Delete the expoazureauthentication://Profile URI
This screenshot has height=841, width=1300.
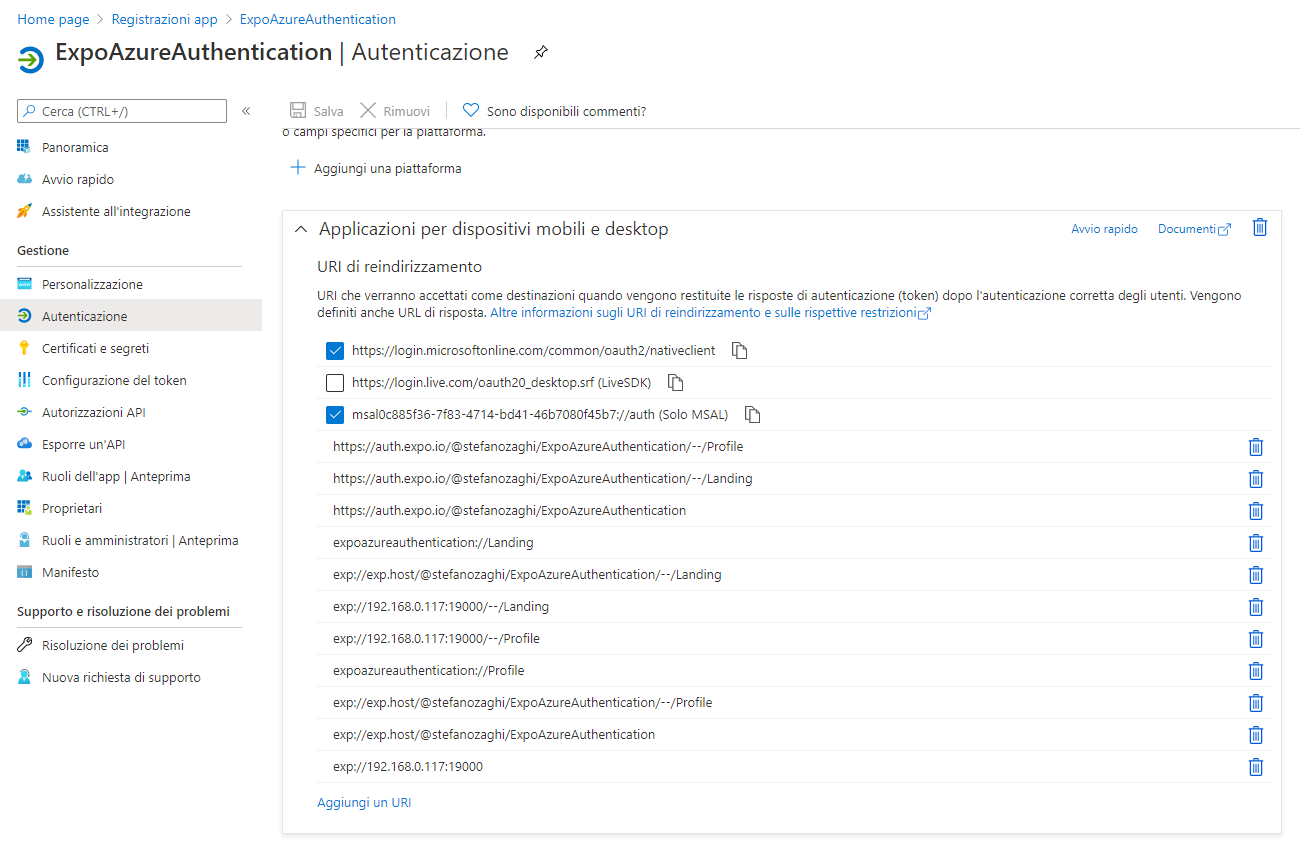[1256, 670]
